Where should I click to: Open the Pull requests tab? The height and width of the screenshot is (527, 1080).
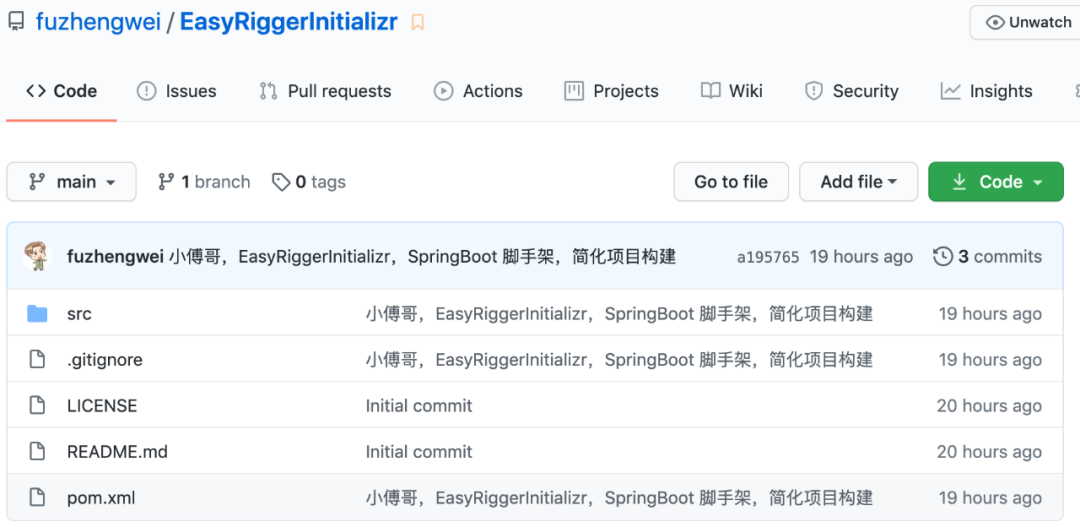click(325, 91)
